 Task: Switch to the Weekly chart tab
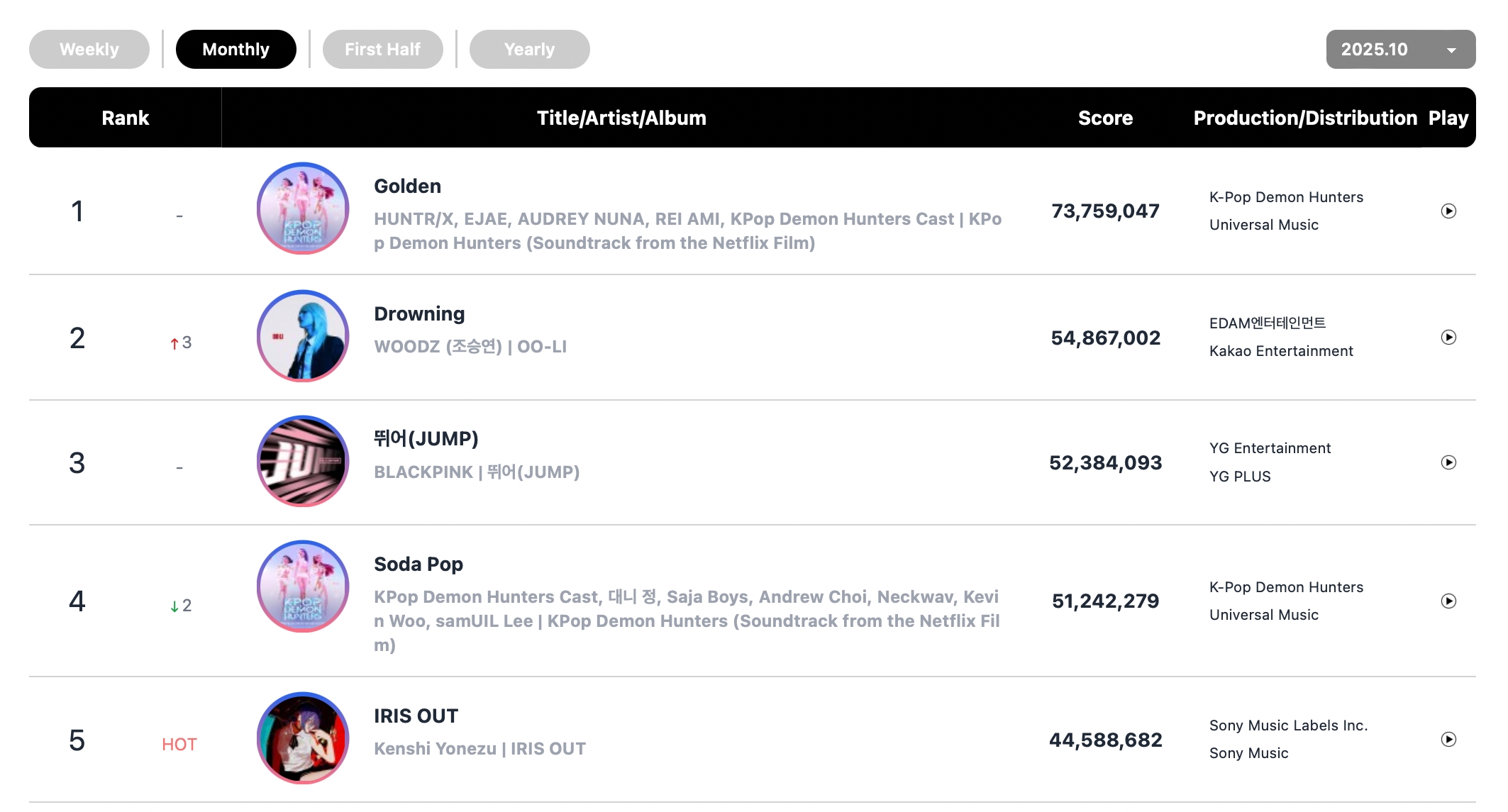tap(89, 50)
